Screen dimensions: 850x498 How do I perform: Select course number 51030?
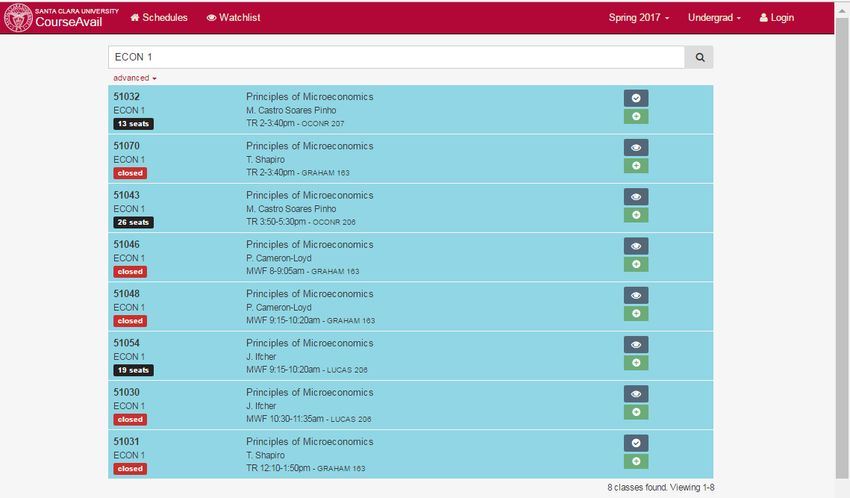[126, 392]
